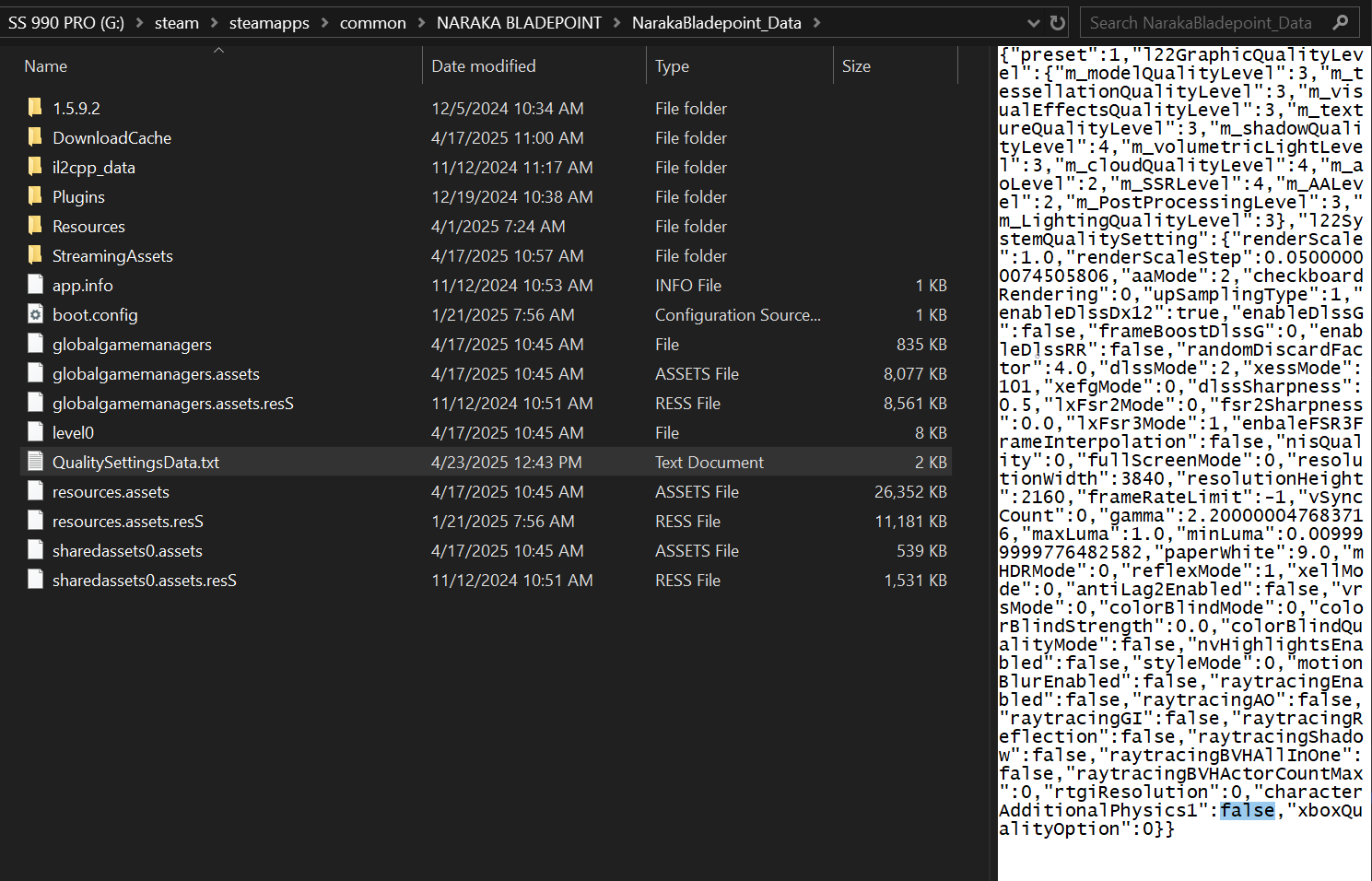Refresh the folder with the refresh icon

pos(1058,22)
